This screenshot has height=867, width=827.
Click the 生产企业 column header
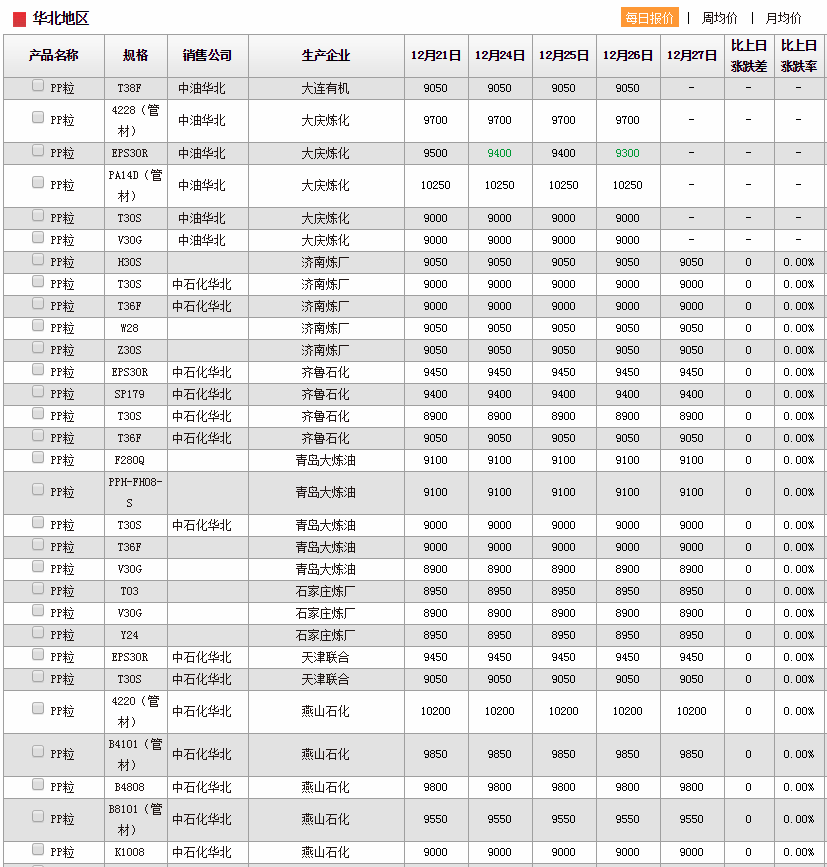325,56
